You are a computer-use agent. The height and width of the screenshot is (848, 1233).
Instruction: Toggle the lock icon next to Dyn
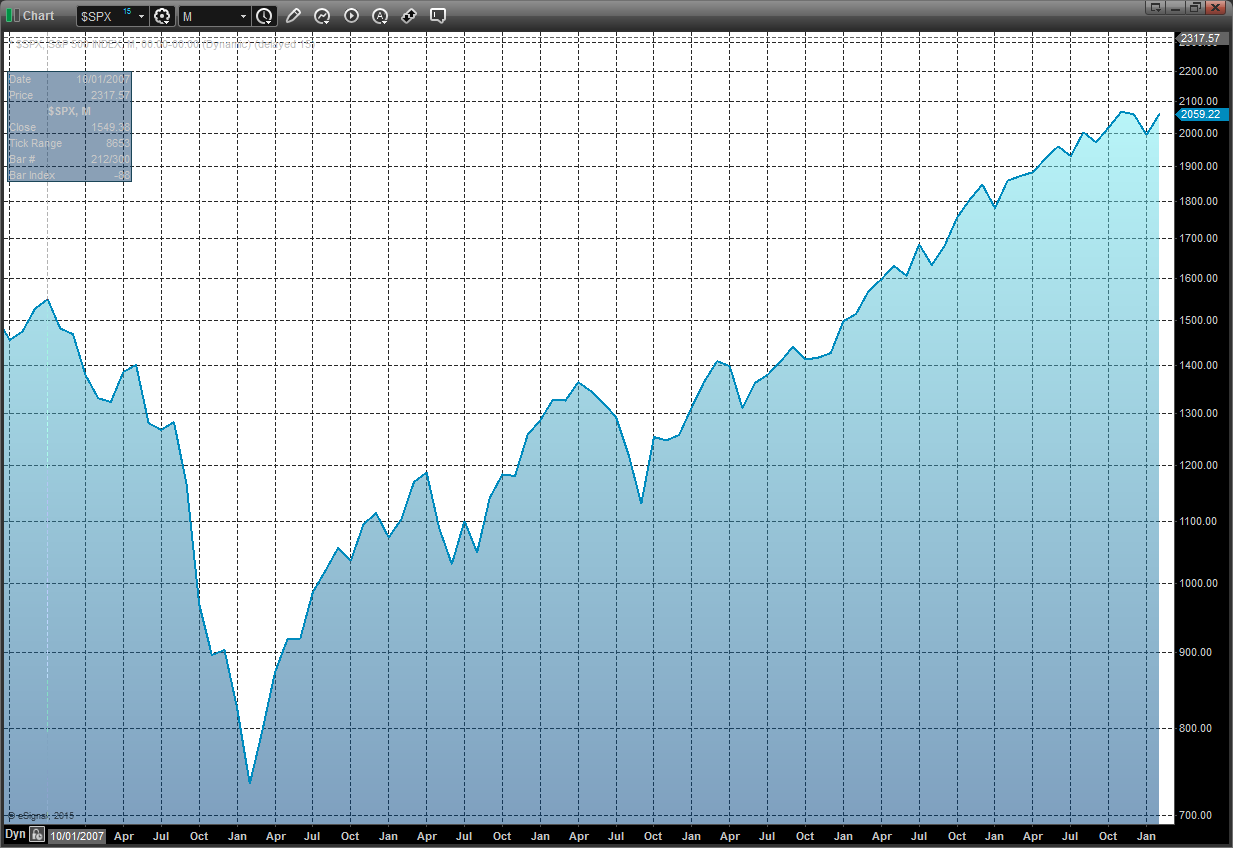(37, 834)
